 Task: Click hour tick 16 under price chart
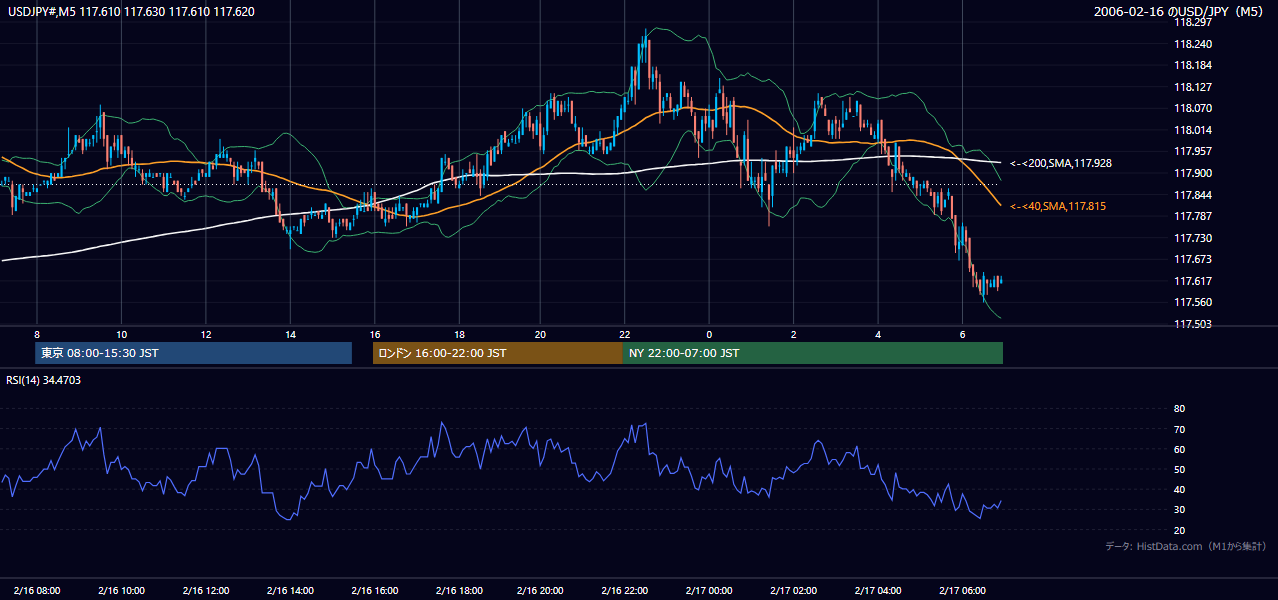(x=373, y=334)
